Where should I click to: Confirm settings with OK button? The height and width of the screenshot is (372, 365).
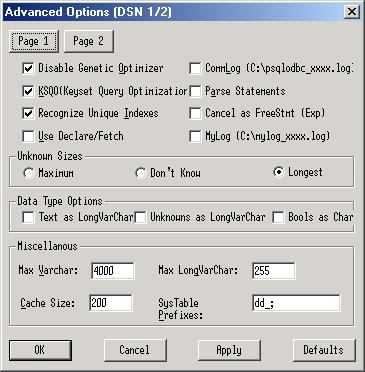coord(40,350)
